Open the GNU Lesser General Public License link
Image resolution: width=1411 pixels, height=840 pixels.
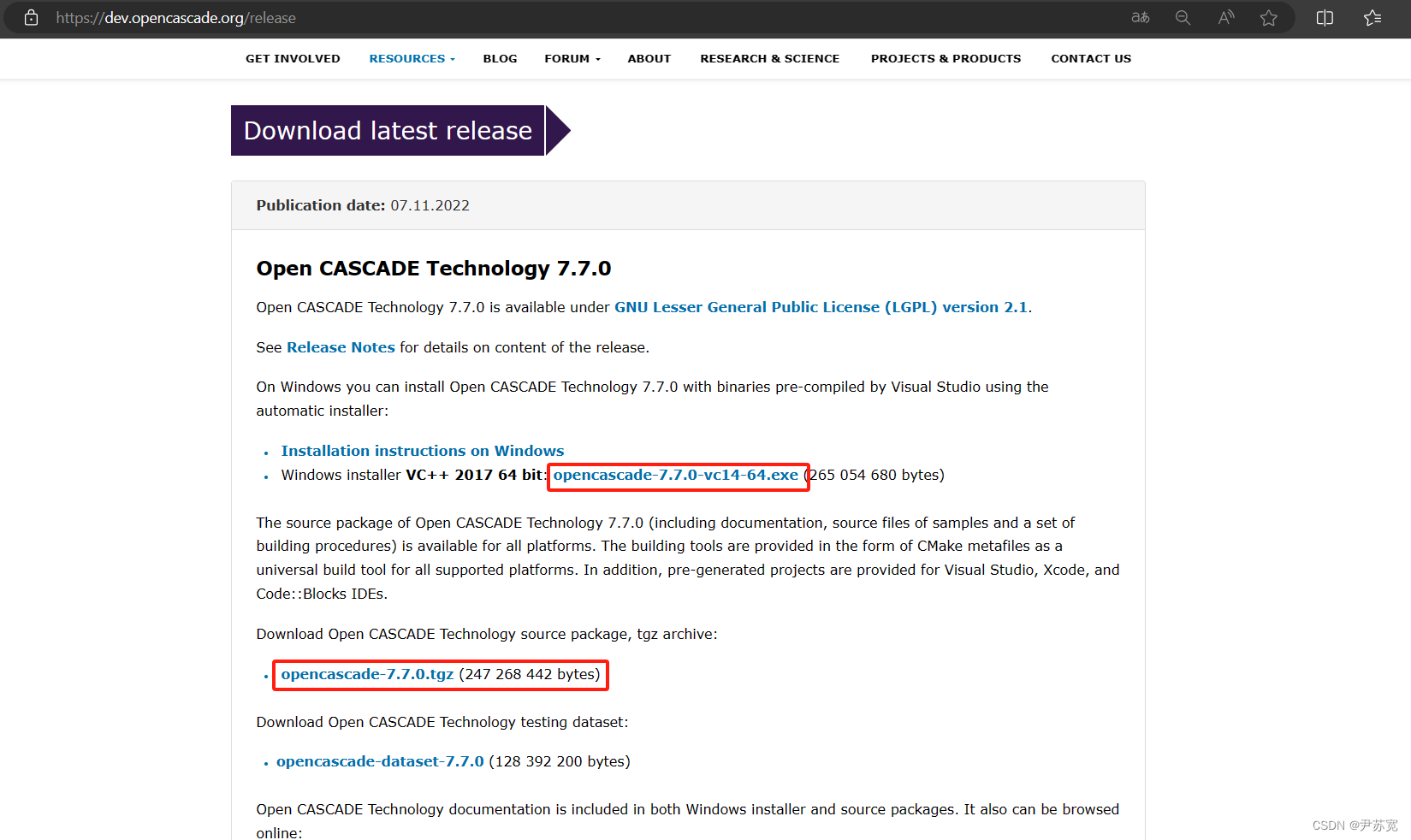click(821, 306)
